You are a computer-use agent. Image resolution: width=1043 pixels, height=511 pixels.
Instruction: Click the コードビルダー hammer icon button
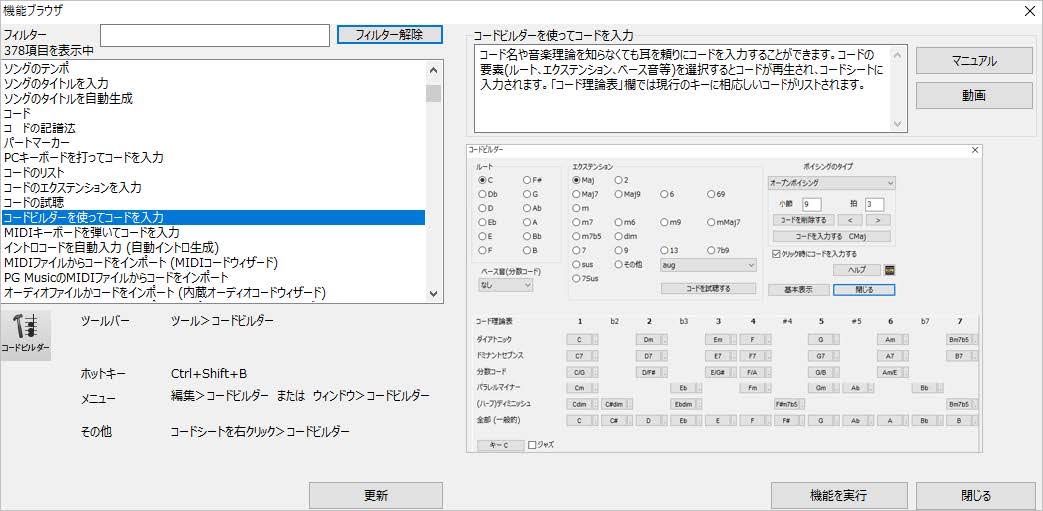(x=25, y=335)
